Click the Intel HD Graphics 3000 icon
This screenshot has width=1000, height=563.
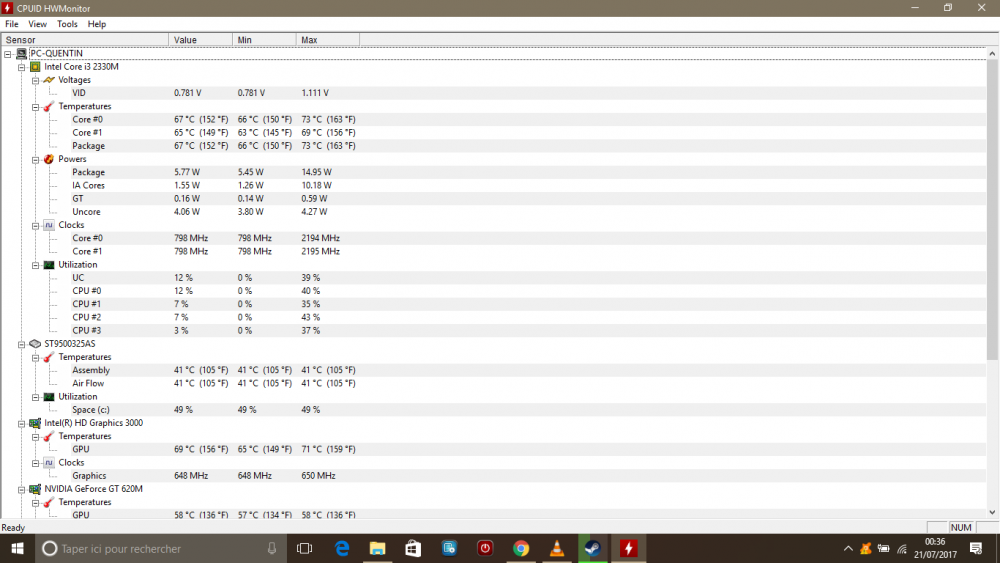coord(35,423)
